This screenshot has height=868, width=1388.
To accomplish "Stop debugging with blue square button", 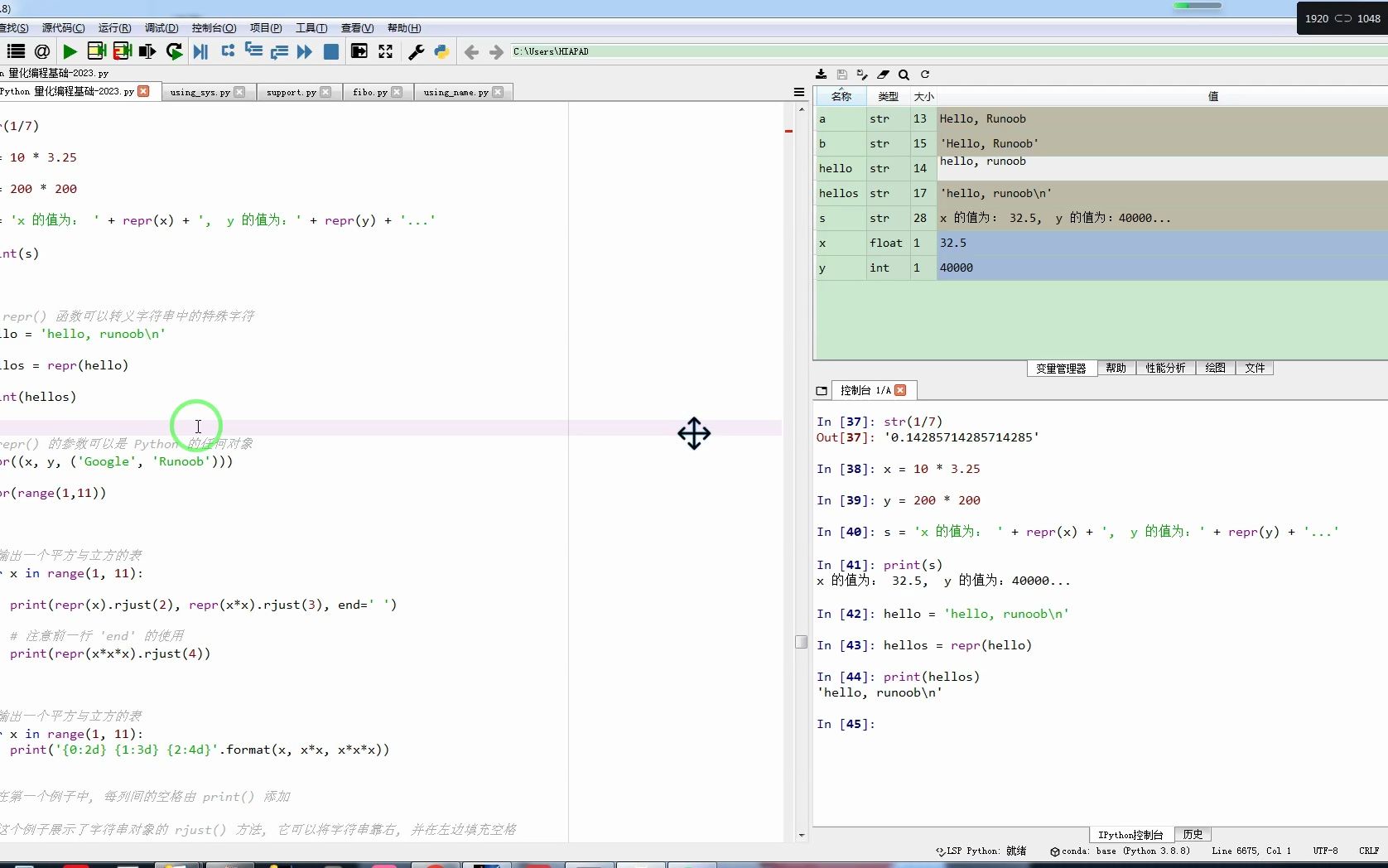I will pos(331,51).
